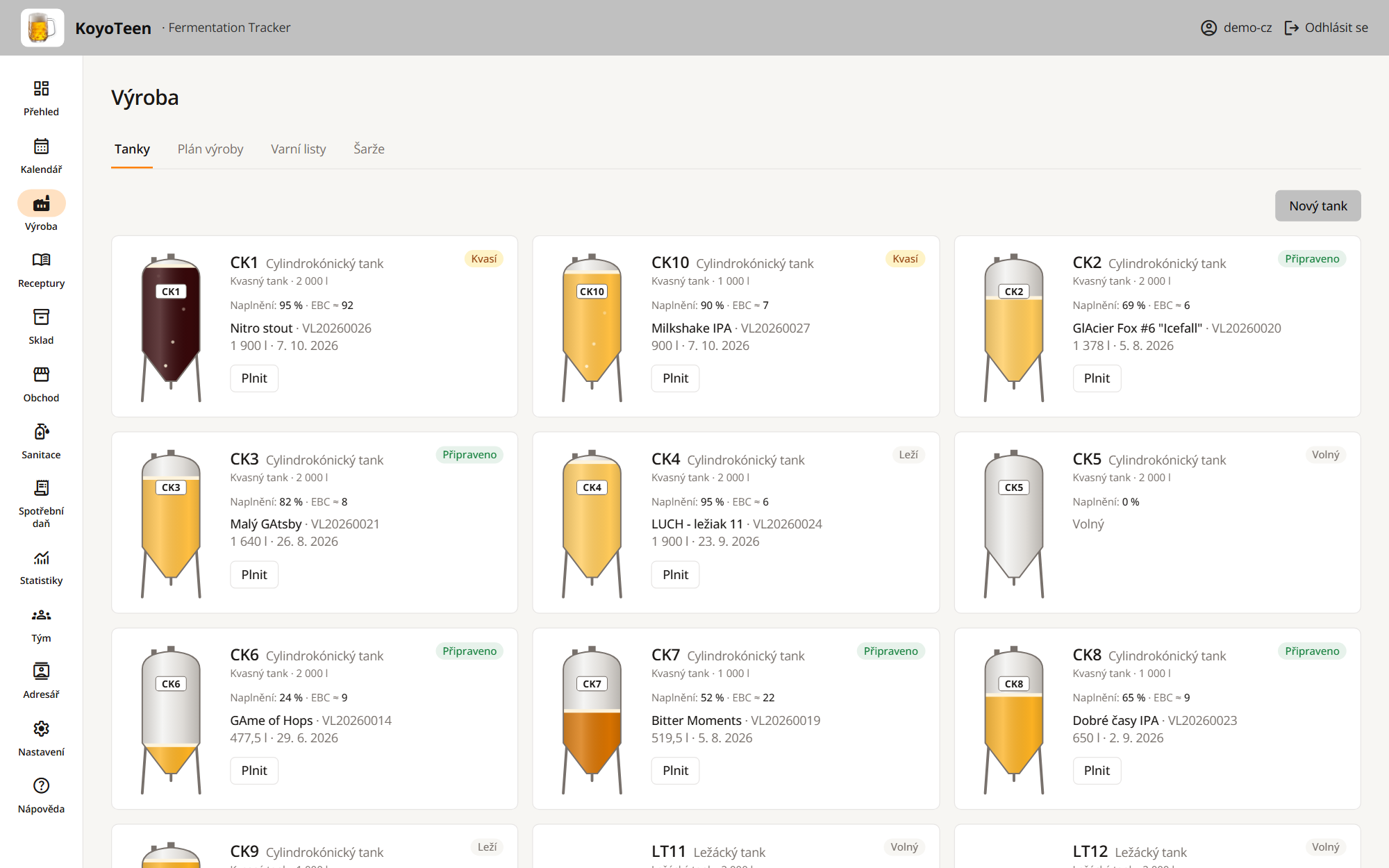This screenshot has height=868, width=1389.
Task: Open the Nápověda help icon
Action: click(x=41, y=785)
